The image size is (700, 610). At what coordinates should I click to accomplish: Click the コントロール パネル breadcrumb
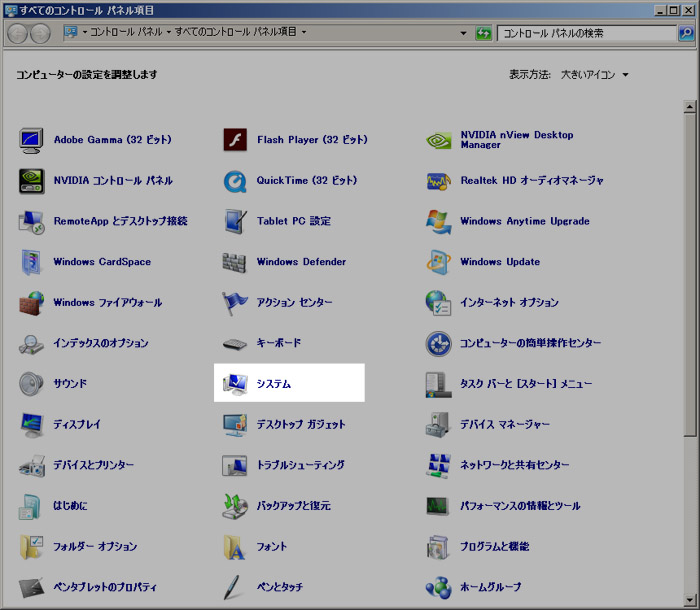click(126, 32)
